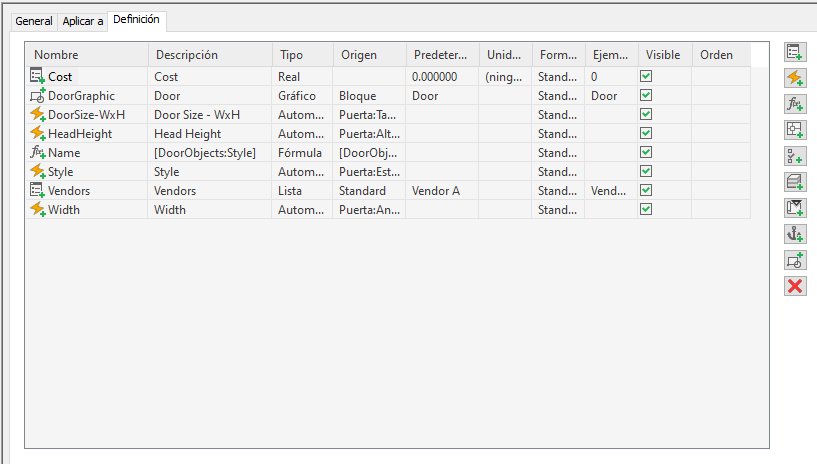Click the add automatic property lightning icon

pyautogui.click(x=795, y=77)
